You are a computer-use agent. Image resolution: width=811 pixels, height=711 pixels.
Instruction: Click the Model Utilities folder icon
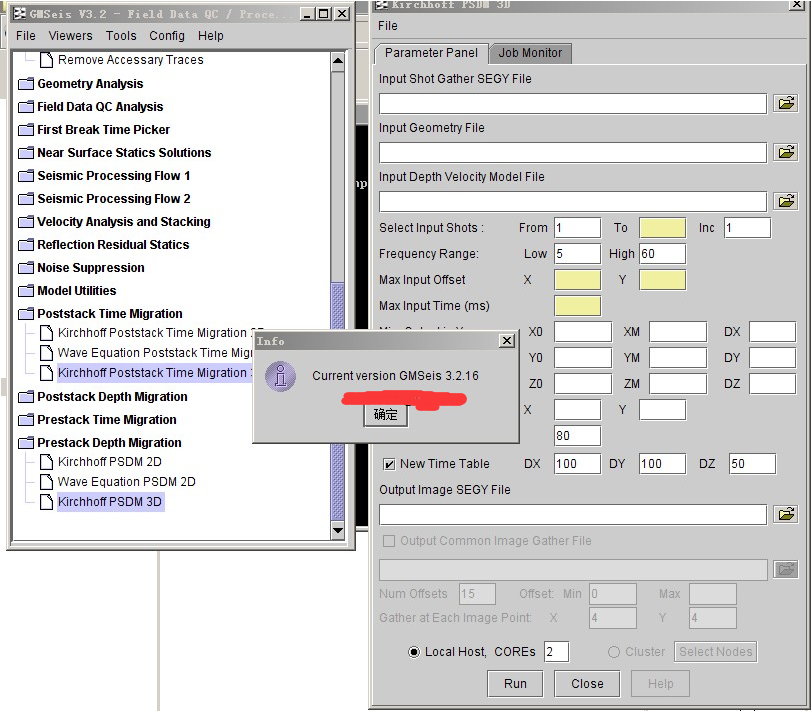tap(26, 291)
